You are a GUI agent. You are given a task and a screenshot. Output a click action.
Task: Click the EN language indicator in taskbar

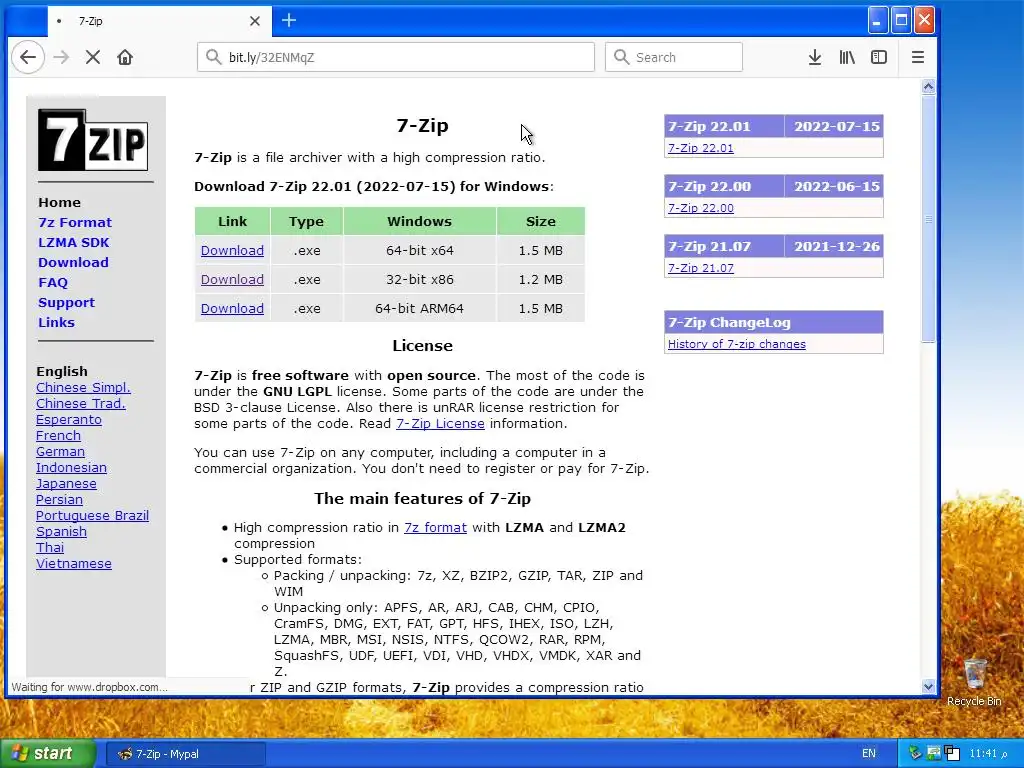coord(869,754)
